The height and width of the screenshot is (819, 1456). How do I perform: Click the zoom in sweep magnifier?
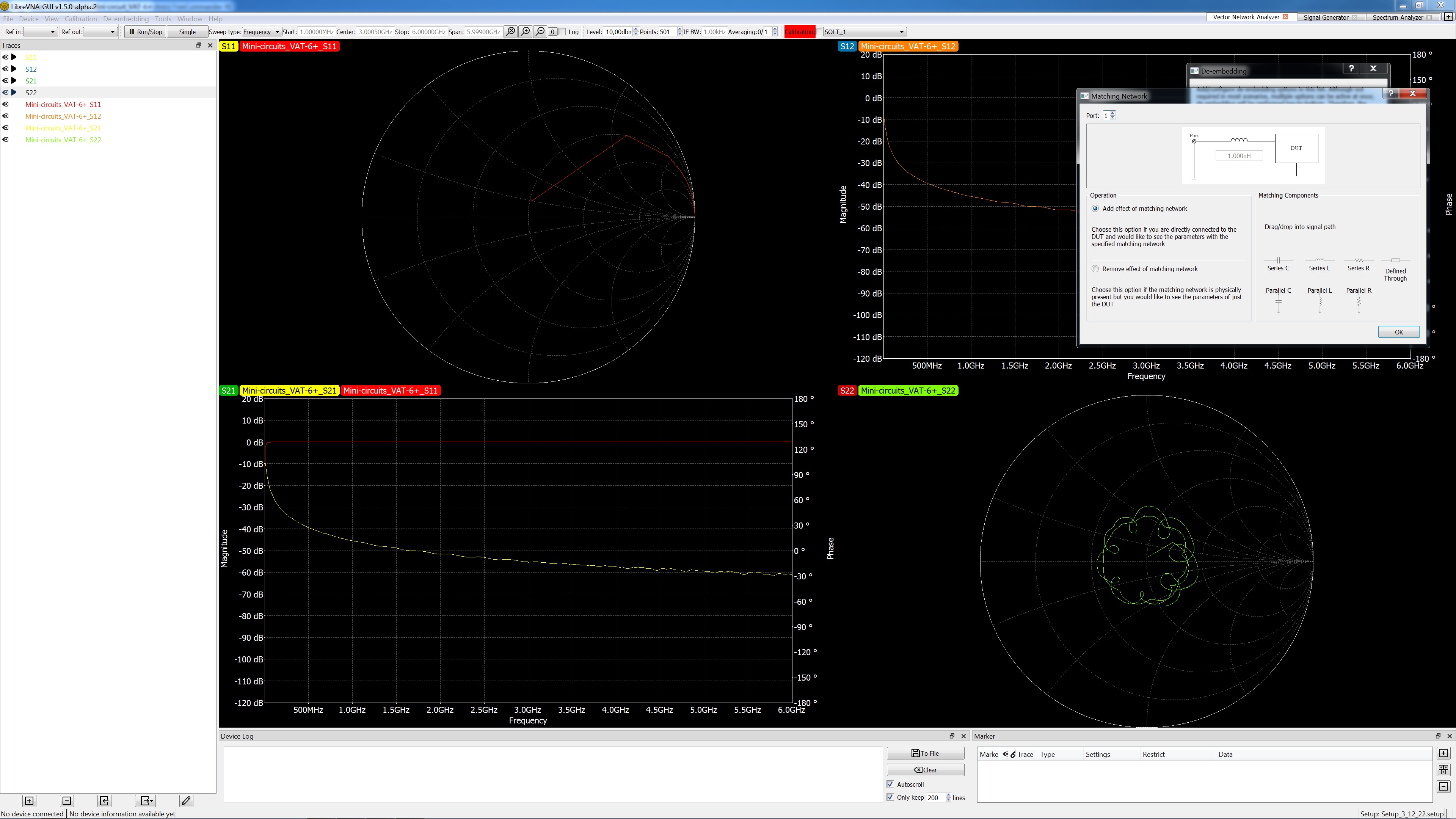tap(526, 31)
